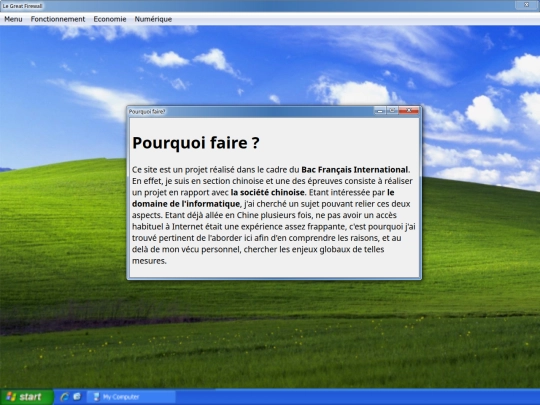Viewport: 540px width, 405px height.
Task: Minimize the Pourquoi faire? window
Action: coord(380,111)
